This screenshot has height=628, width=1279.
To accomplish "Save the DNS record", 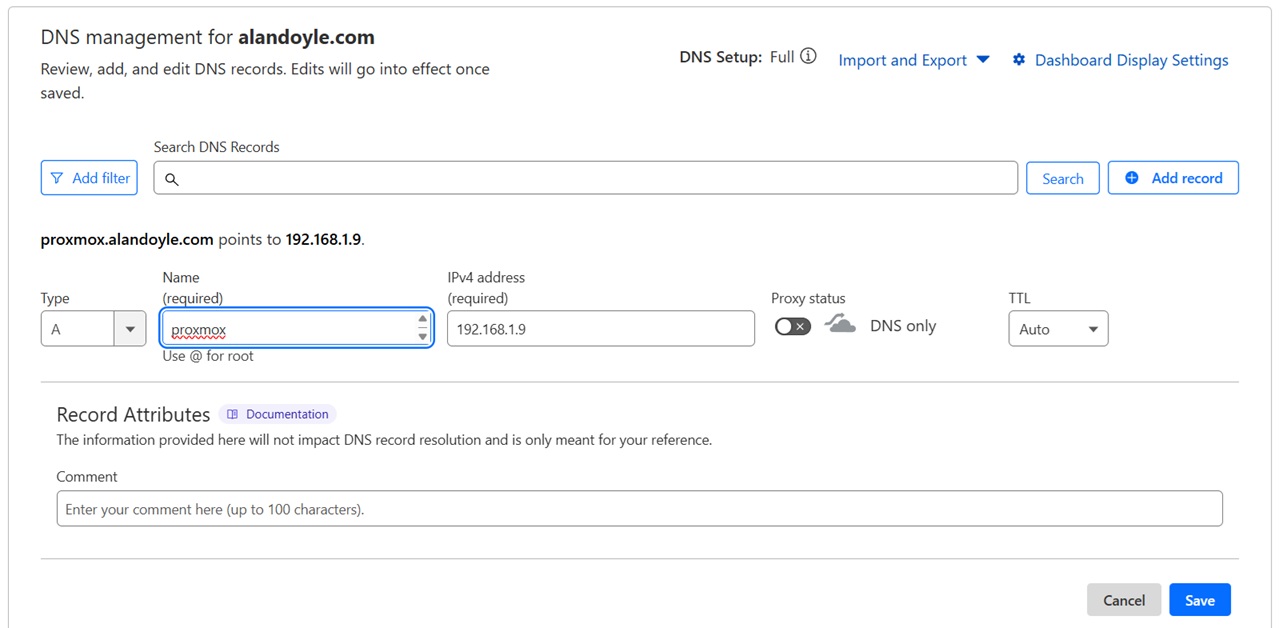I will tap(1200, 600).
